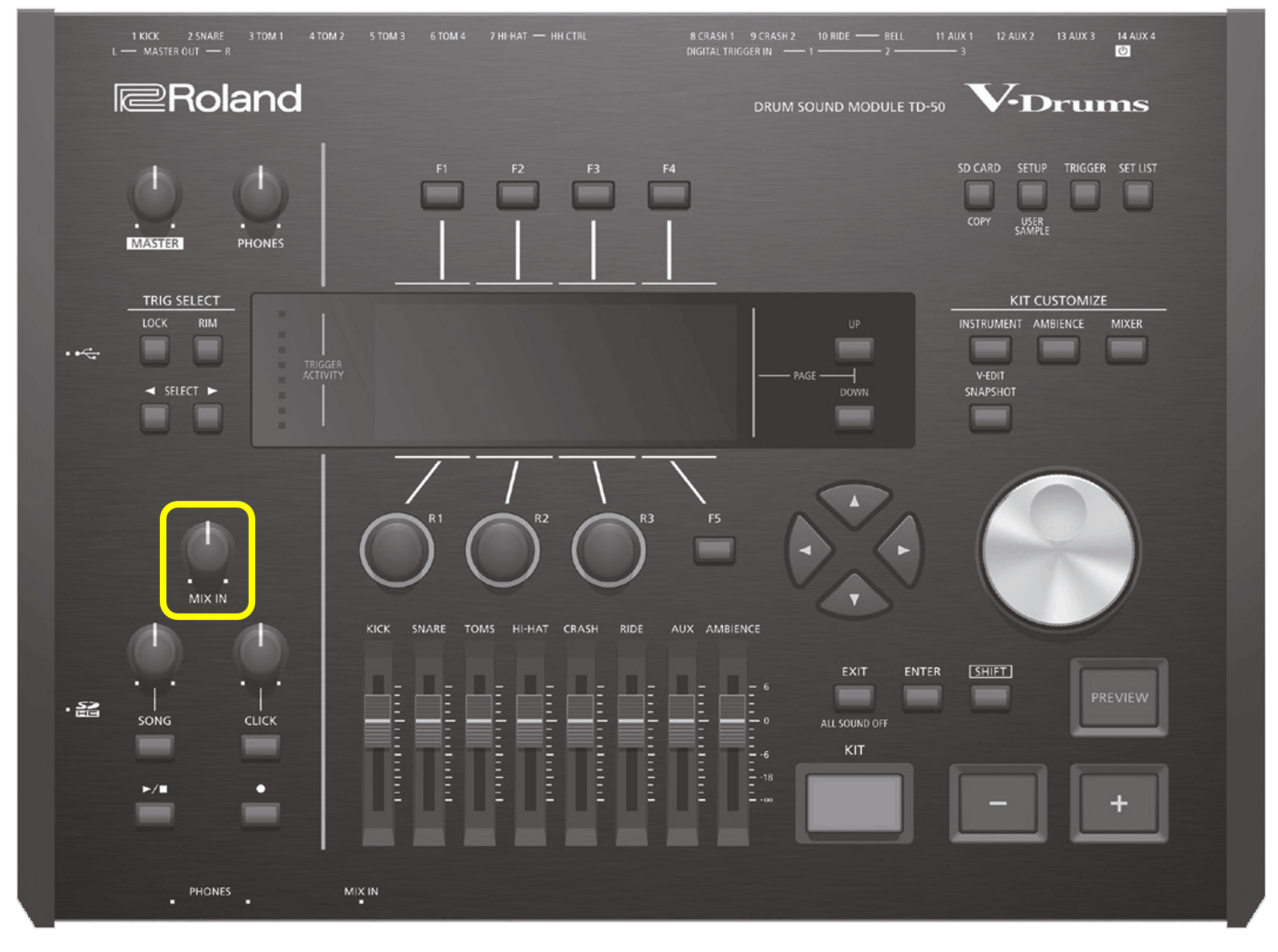Move the CRASH fader

pos(581,721)
